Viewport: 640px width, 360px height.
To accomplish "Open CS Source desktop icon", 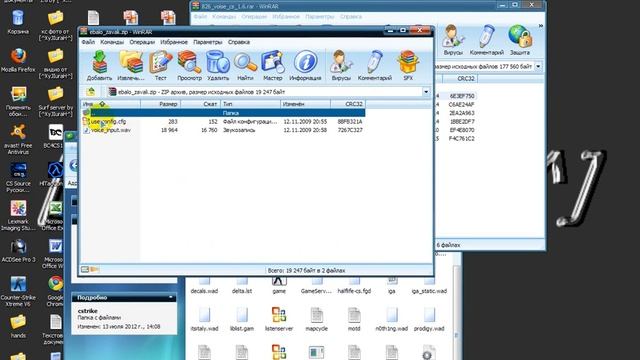I will 18,178.
